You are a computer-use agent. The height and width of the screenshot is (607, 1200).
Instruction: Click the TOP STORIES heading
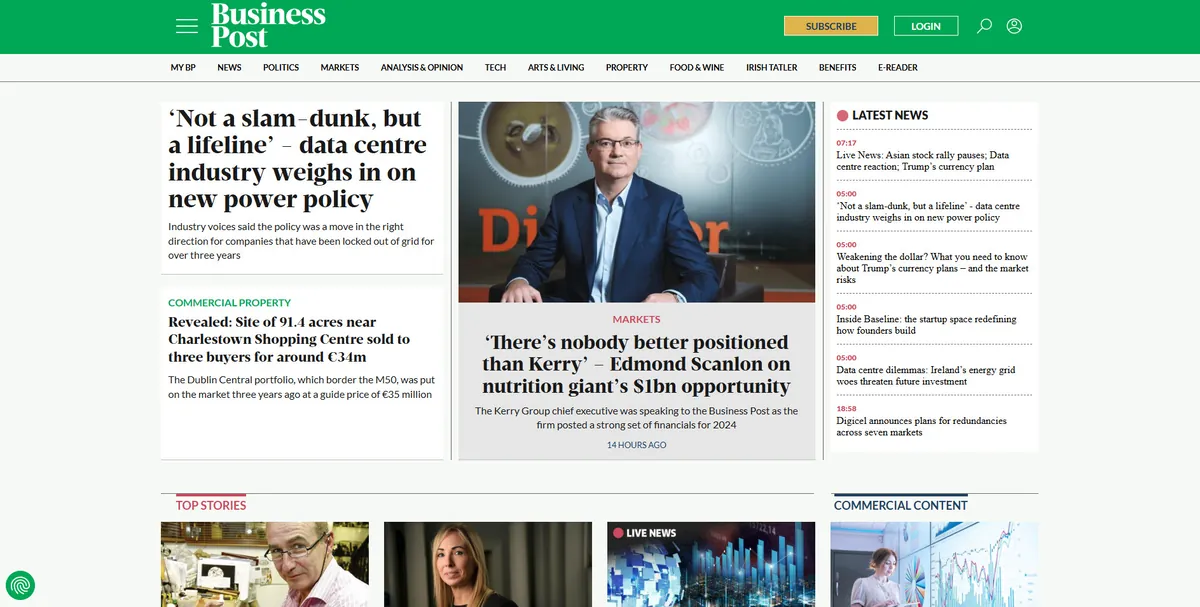[211, 505]
